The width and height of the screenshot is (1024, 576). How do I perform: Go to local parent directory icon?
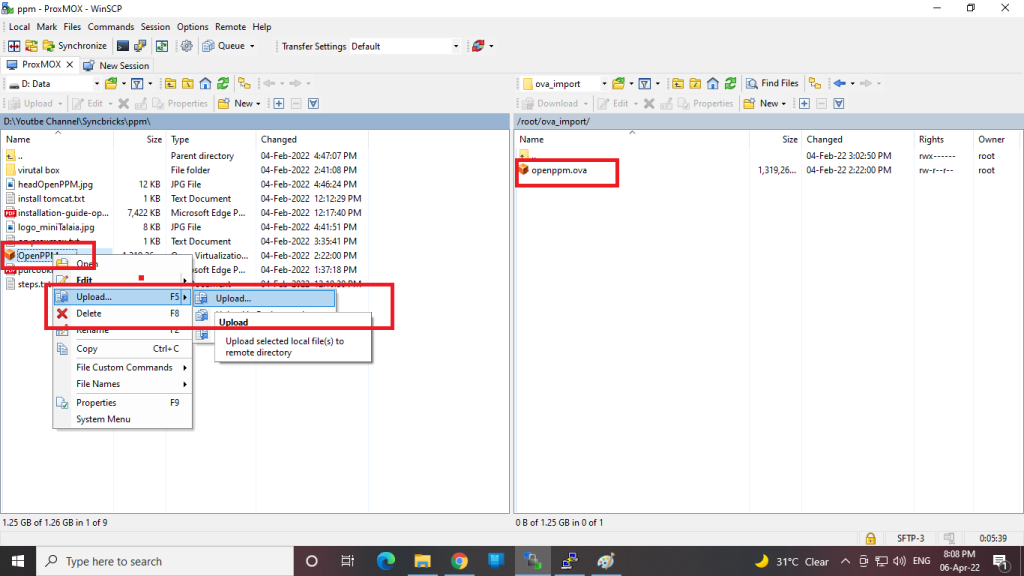pyautogui.click(x=170, y=84)
